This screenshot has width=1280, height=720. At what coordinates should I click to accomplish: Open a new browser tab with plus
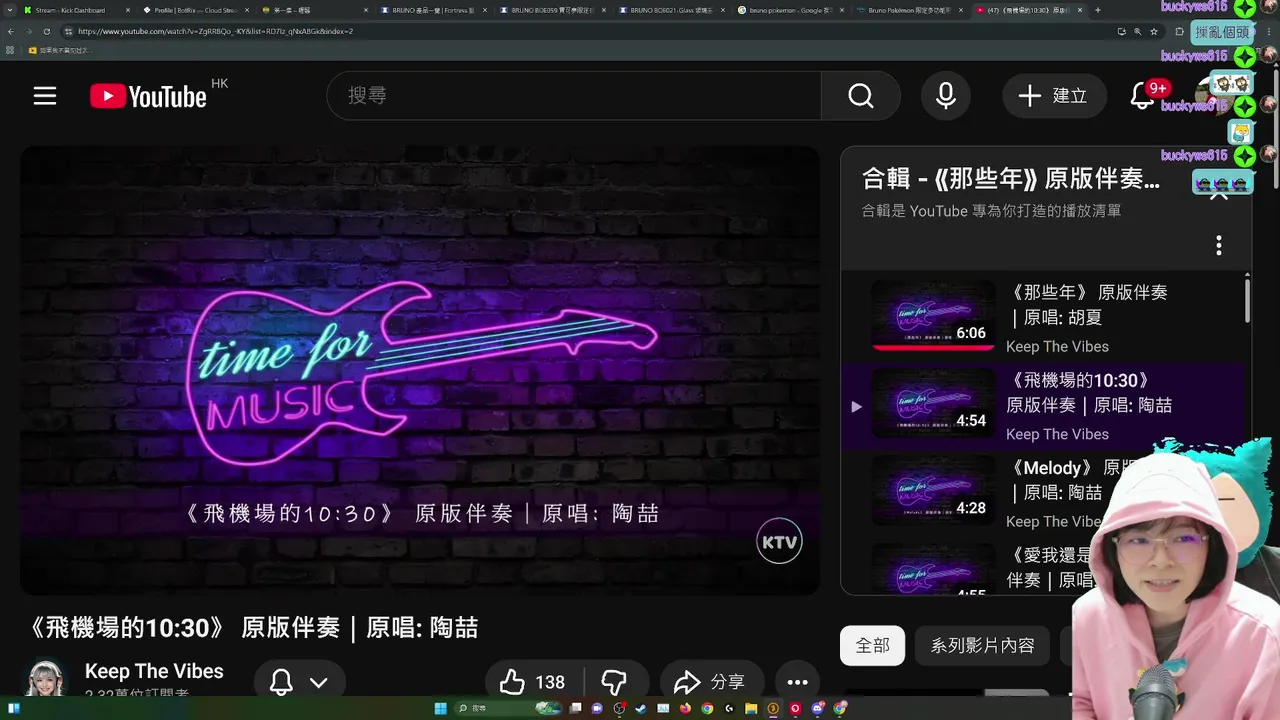(1098, 10)
